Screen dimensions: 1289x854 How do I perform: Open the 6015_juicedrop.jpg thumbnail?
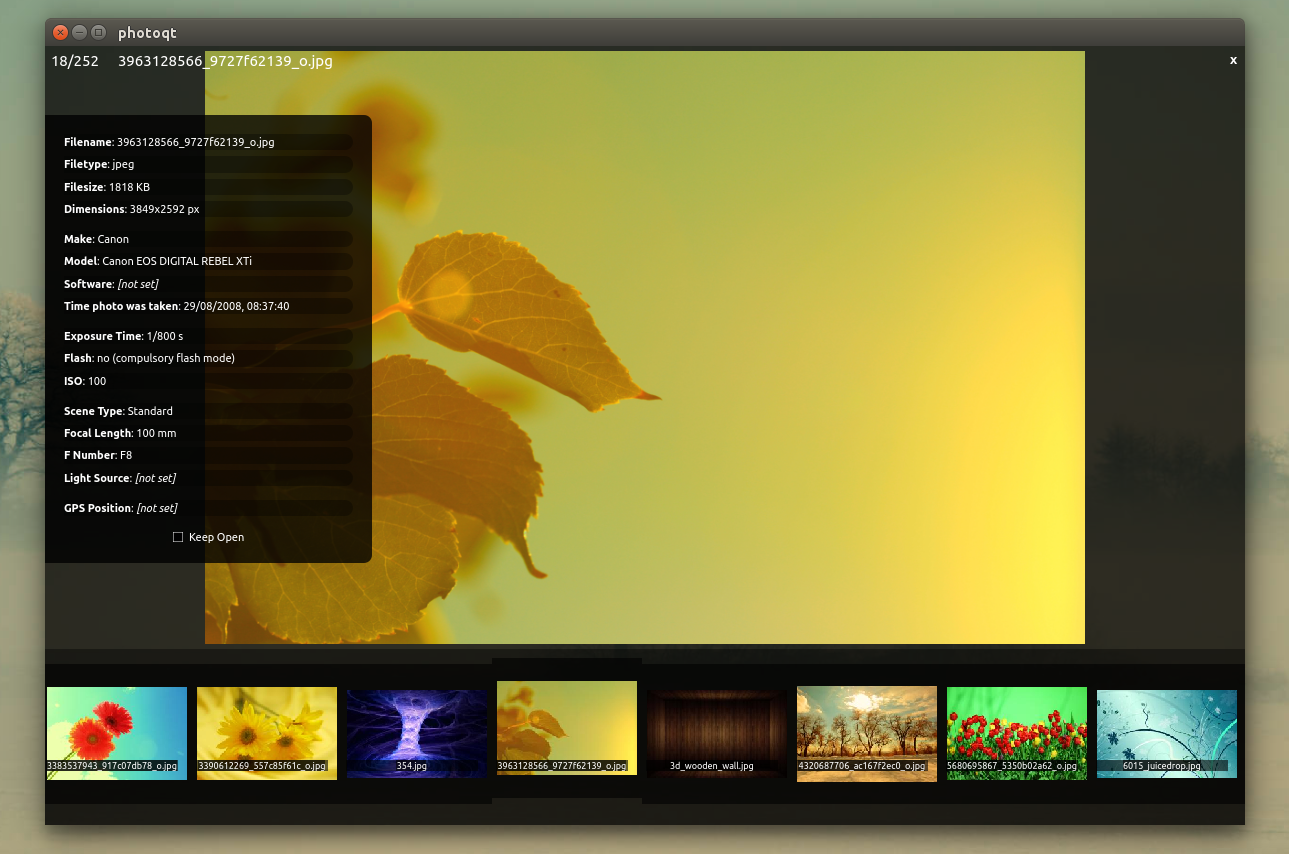(x=1167, y=733)
